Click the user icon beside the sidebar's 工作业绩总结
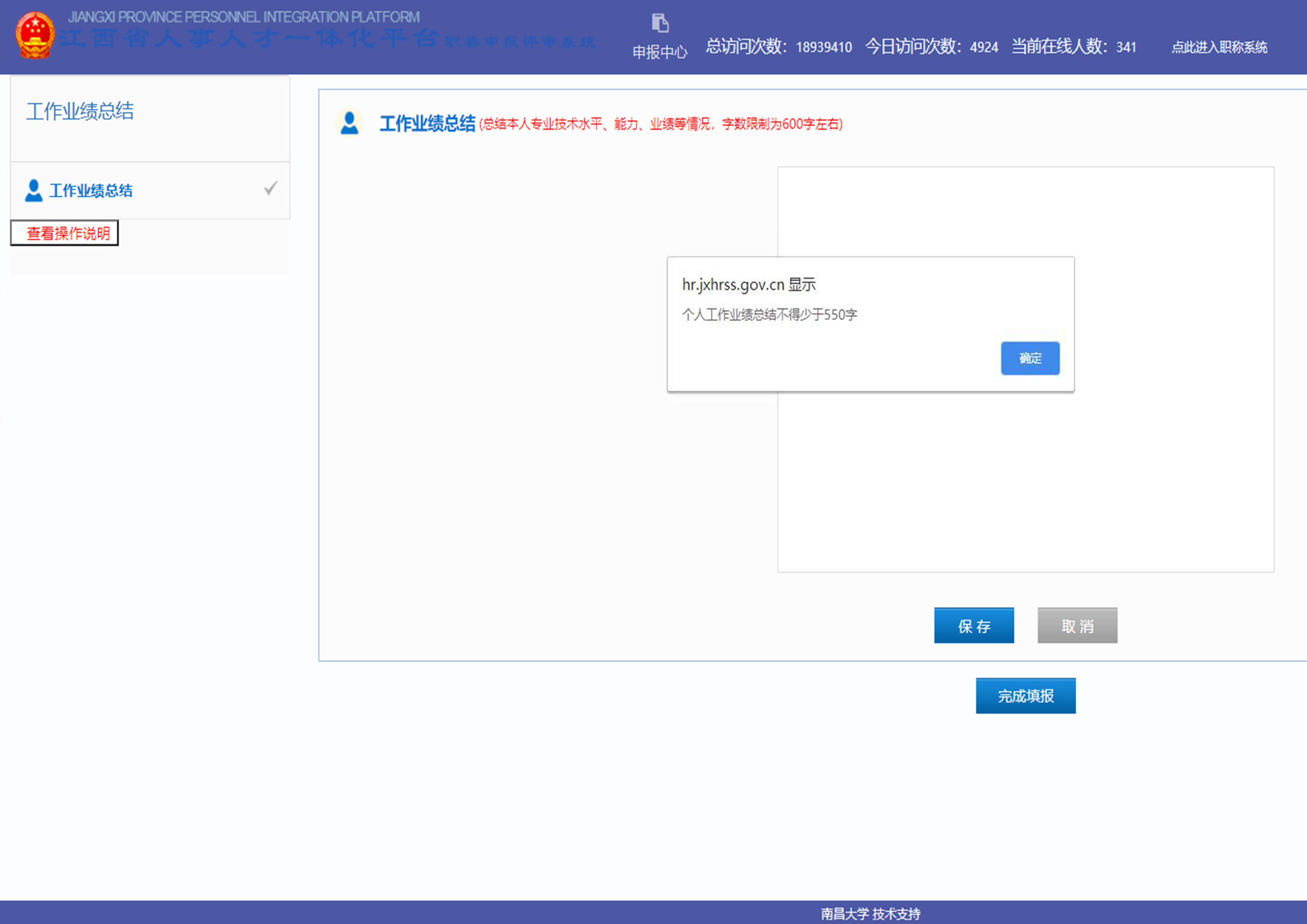The image size is (1307, 924). click(x=34, y=191)
